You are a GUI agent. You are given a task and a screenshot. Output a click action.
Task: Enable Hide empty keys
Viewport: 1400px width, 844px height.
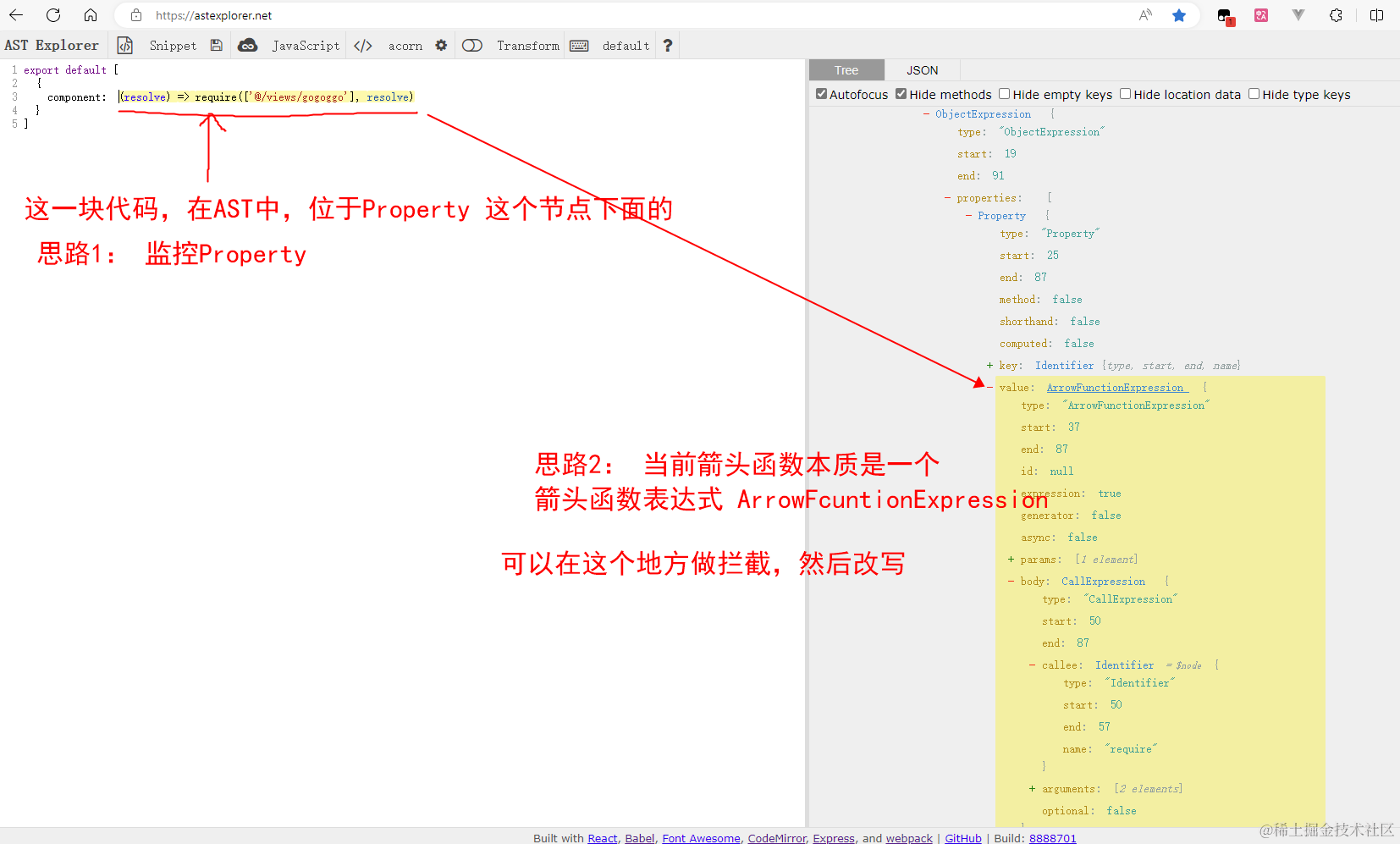click(1004, 93)
